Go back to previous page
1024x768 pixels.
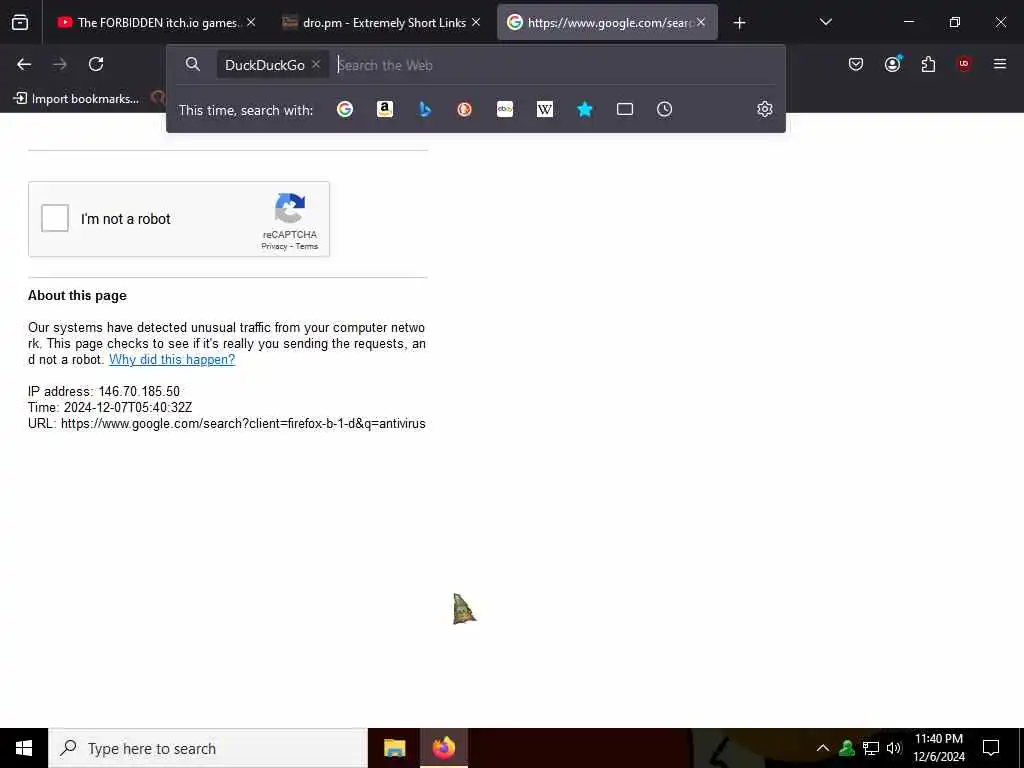[24, 64]
